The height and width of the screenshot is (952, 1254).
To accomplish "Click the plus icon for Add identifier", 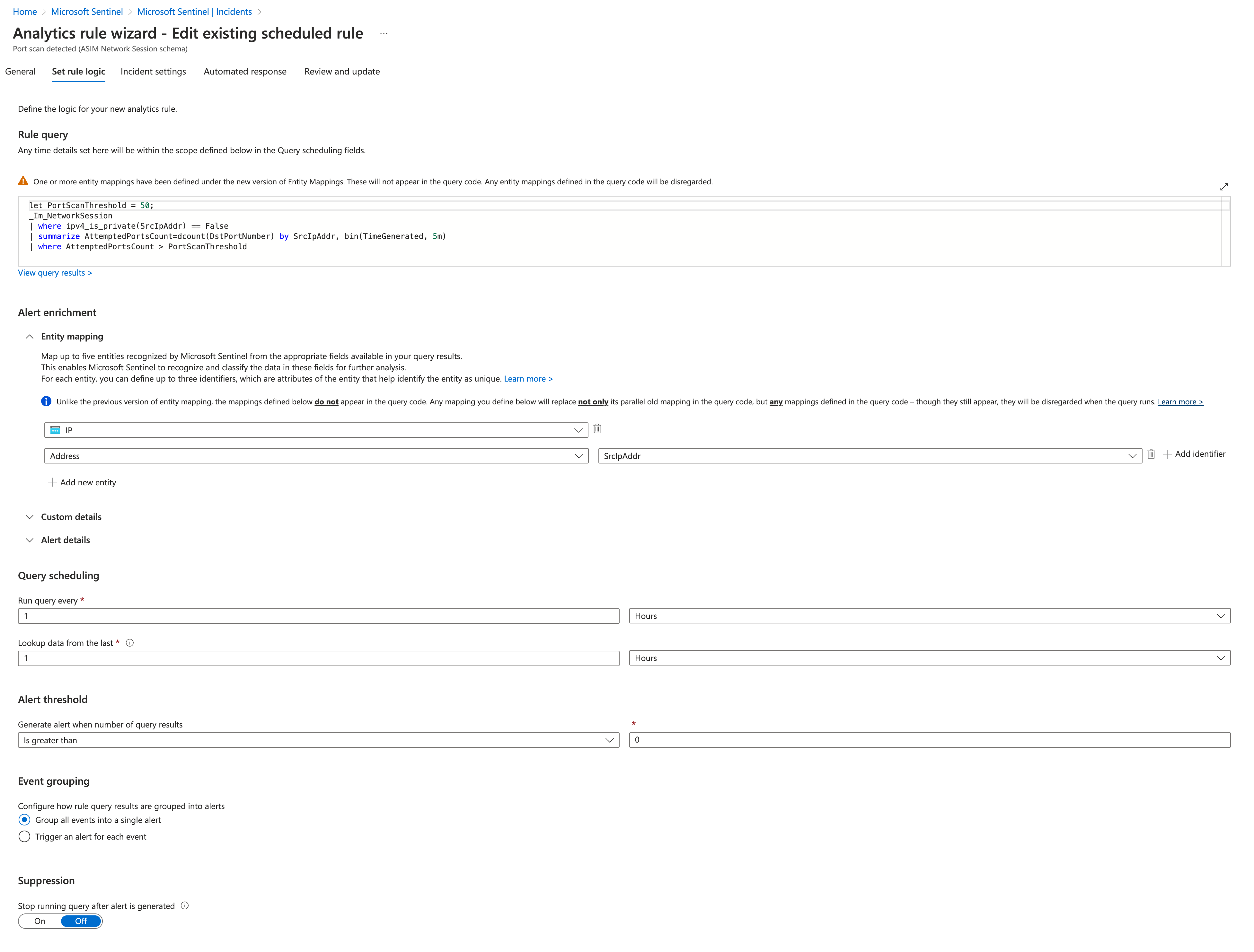I will pos(1167,455).
